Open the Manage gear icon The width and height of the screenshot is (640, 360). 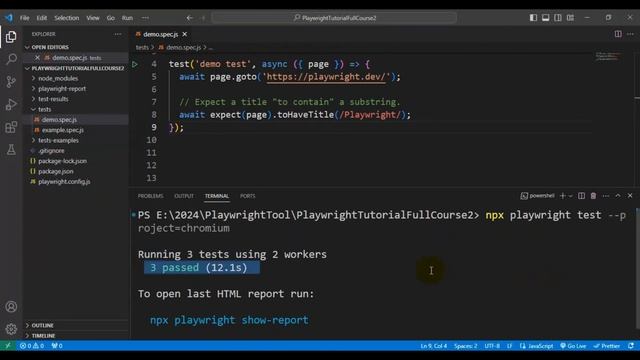click(11, 329)
